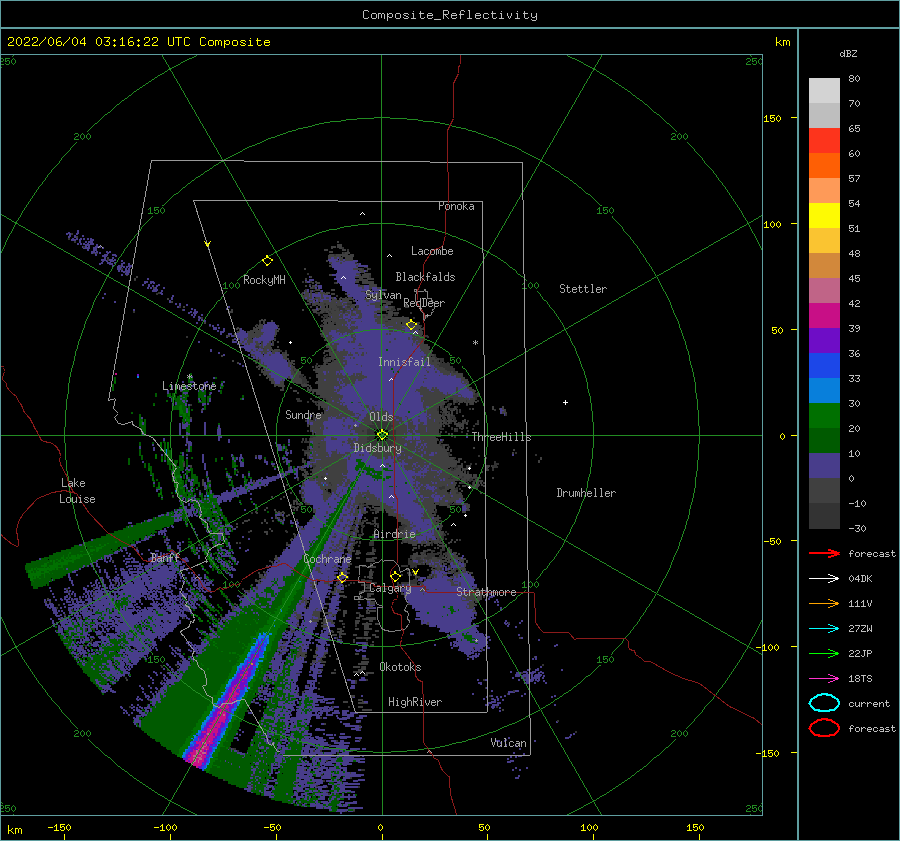
Task: Click the km unit label at bottom left
Action: pos(14,830)
